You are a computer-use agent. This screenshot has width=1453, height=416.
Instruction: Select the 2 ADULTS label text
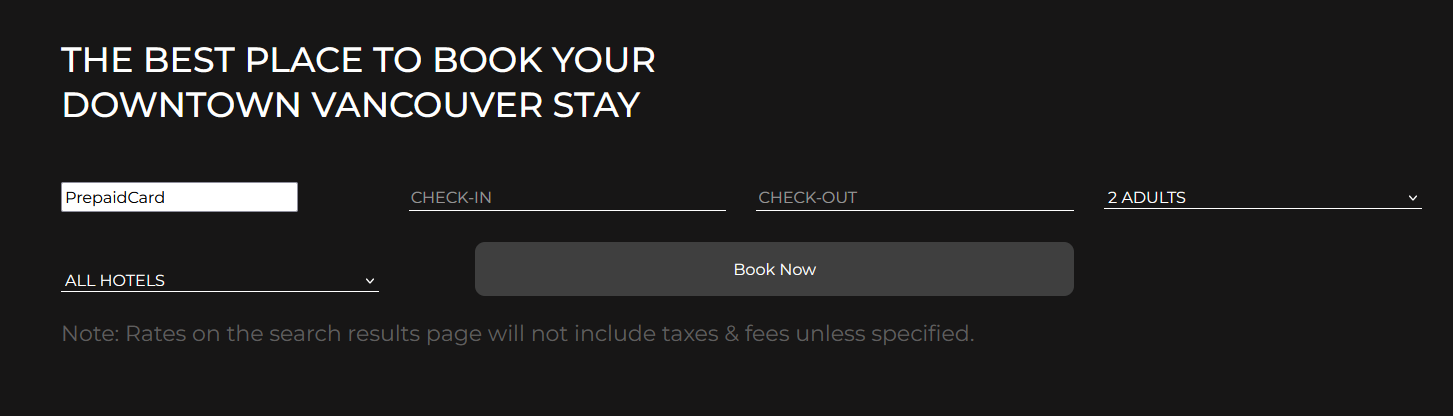coord(1146,198)
